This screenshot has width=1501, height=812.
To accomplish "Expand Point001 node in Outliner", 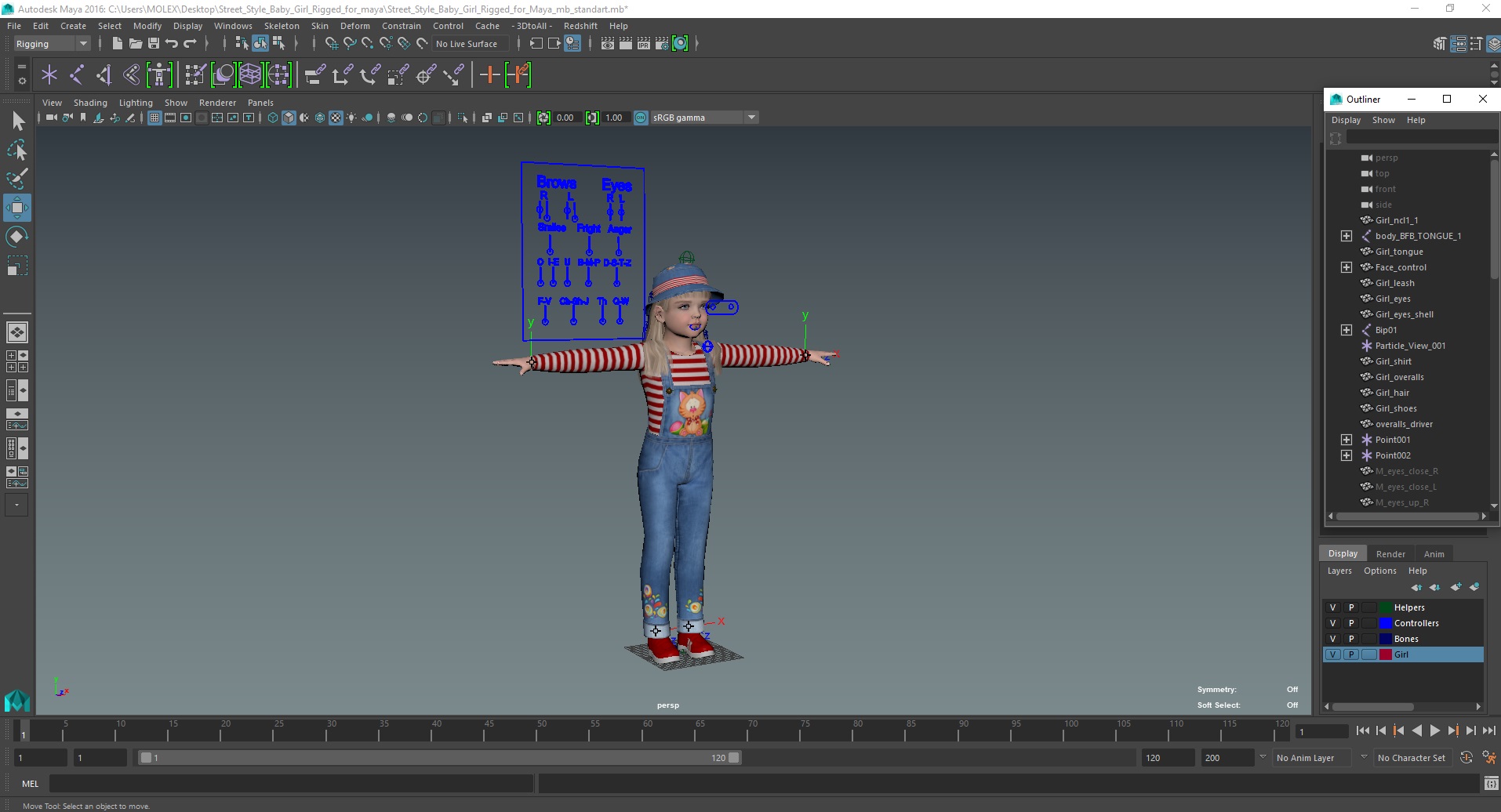I will pyautogui.click(x=1347, y=440).
